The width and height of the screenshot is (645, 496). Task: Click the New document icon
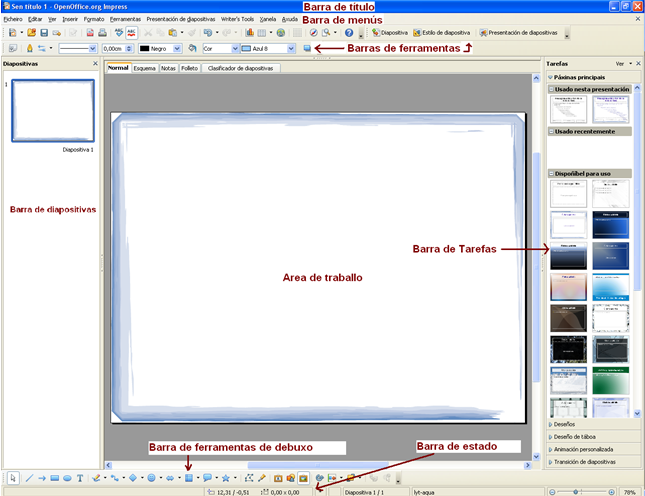(x=13, y=32)
